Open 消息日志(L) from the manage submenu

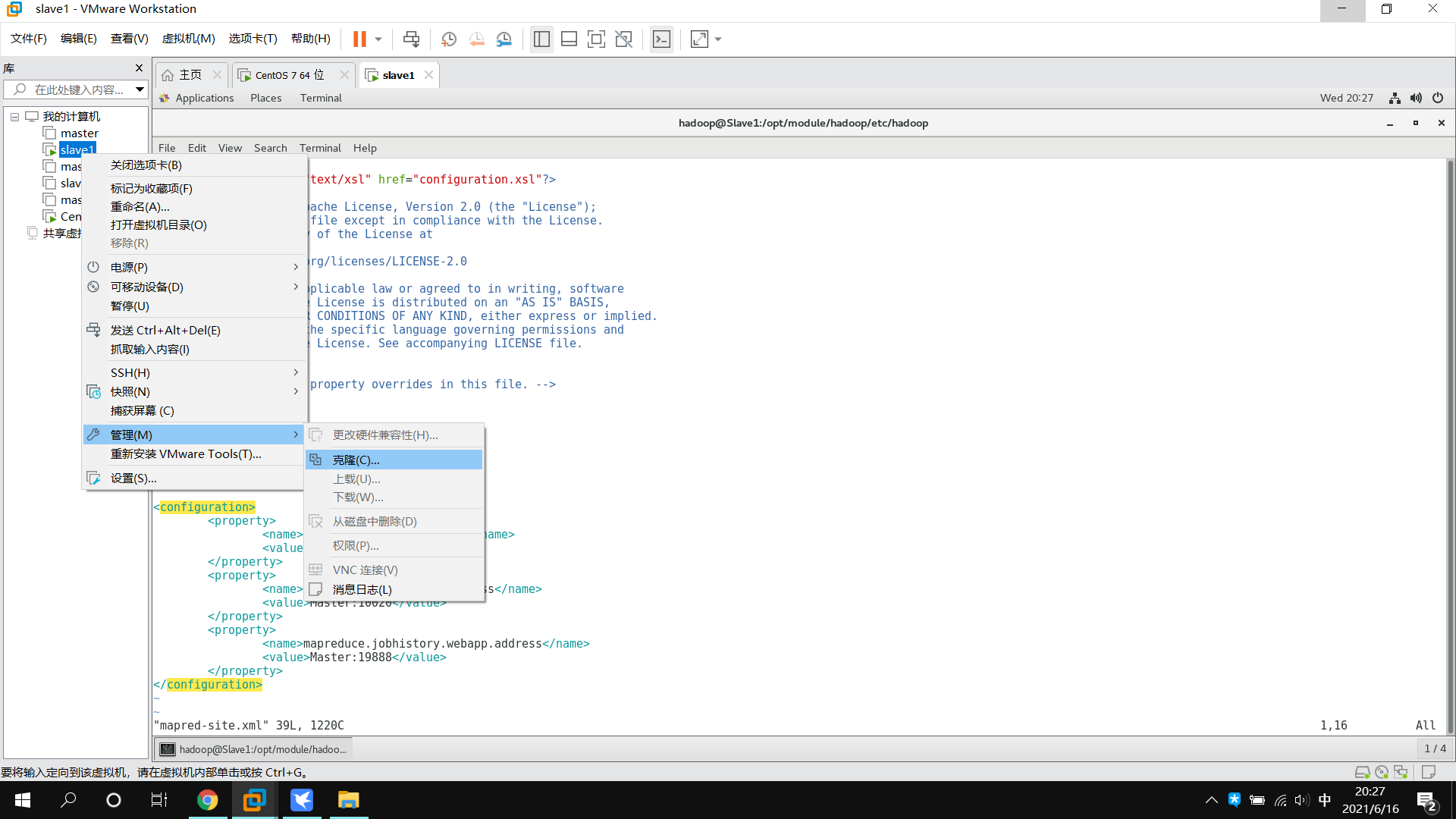click(x=394, y=590)
